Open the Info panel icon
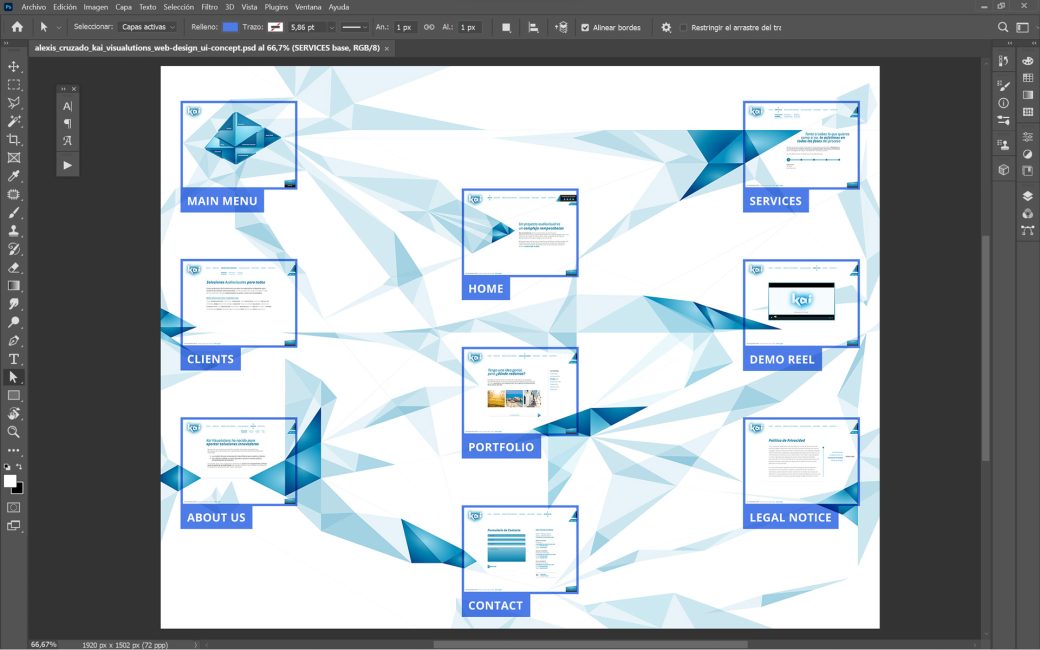This screenshot has width=1040, height=650. 1004,103
